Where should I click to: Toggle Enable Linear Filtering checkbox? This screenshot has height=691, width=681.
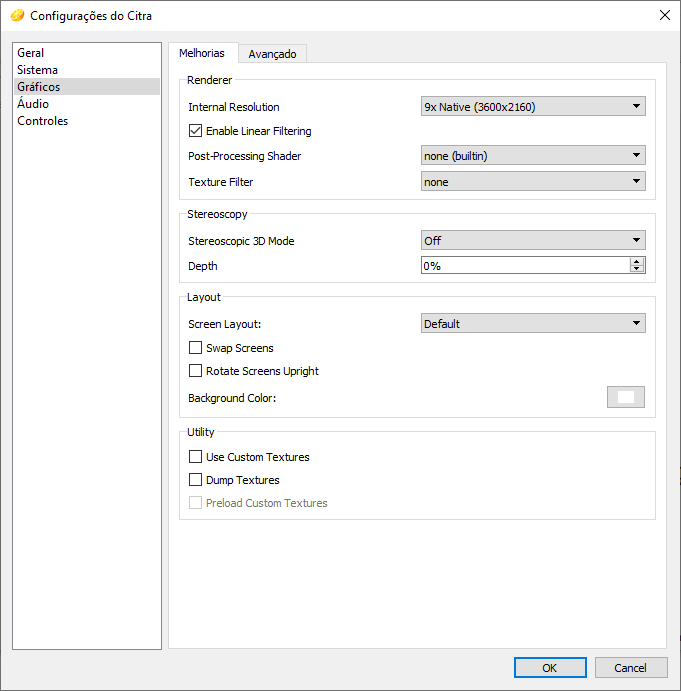pos(195,131)
